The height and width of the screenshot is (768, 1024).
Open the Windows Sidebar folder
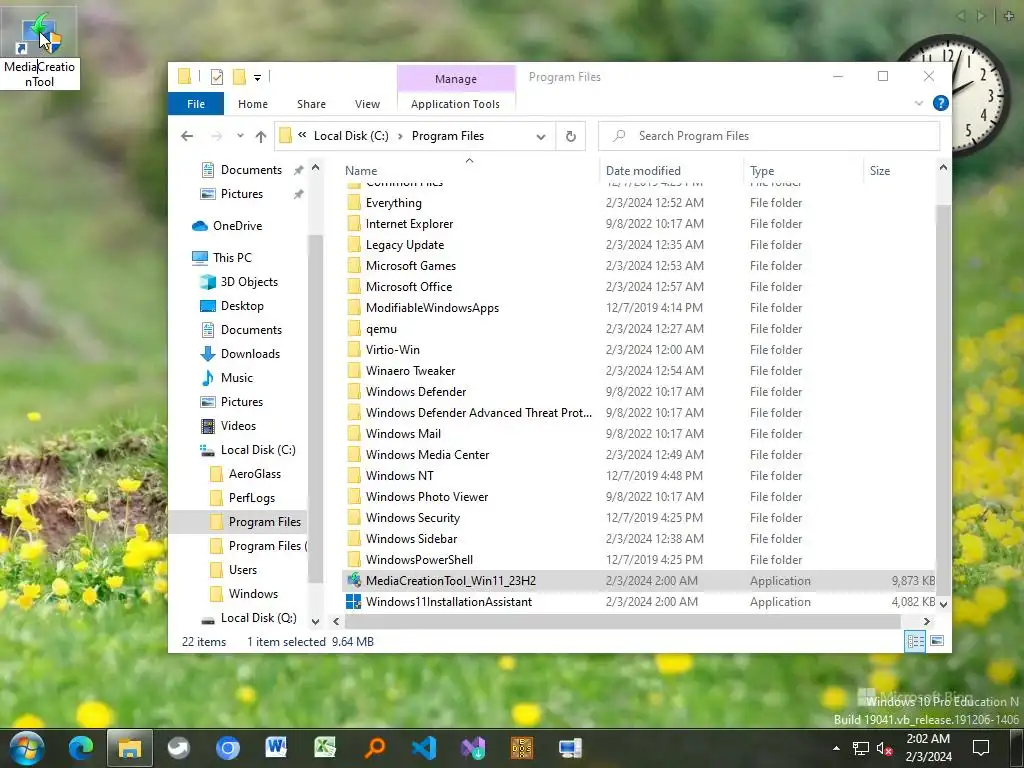(411, 539)
